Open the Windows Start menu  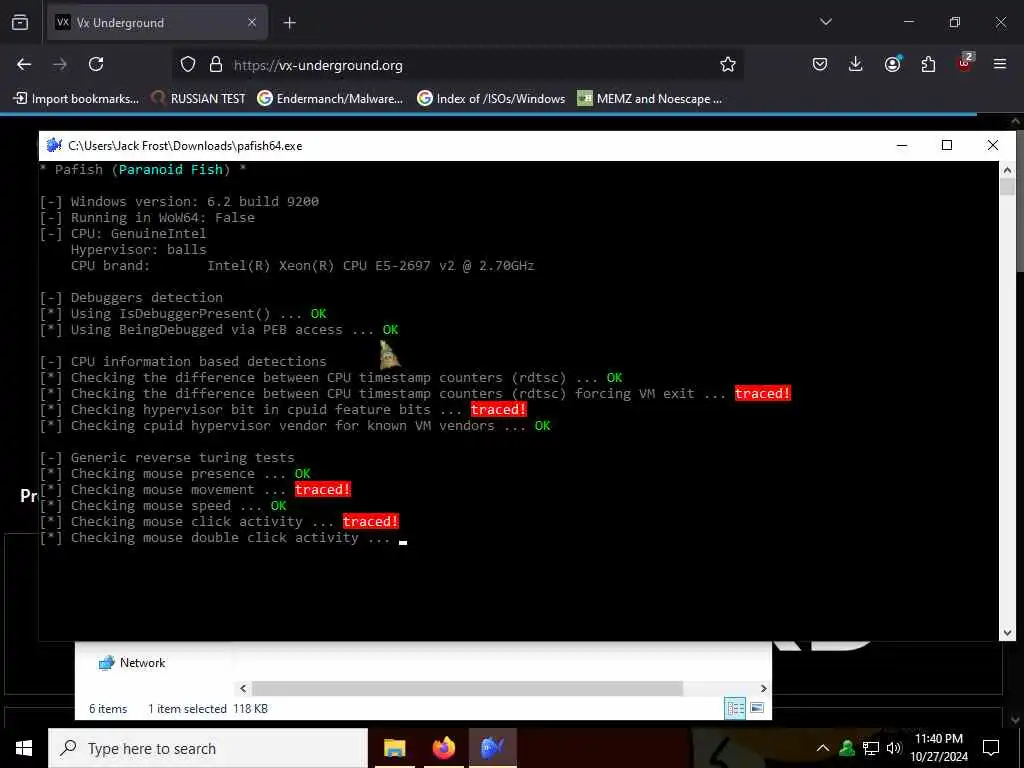click(24, 748)
